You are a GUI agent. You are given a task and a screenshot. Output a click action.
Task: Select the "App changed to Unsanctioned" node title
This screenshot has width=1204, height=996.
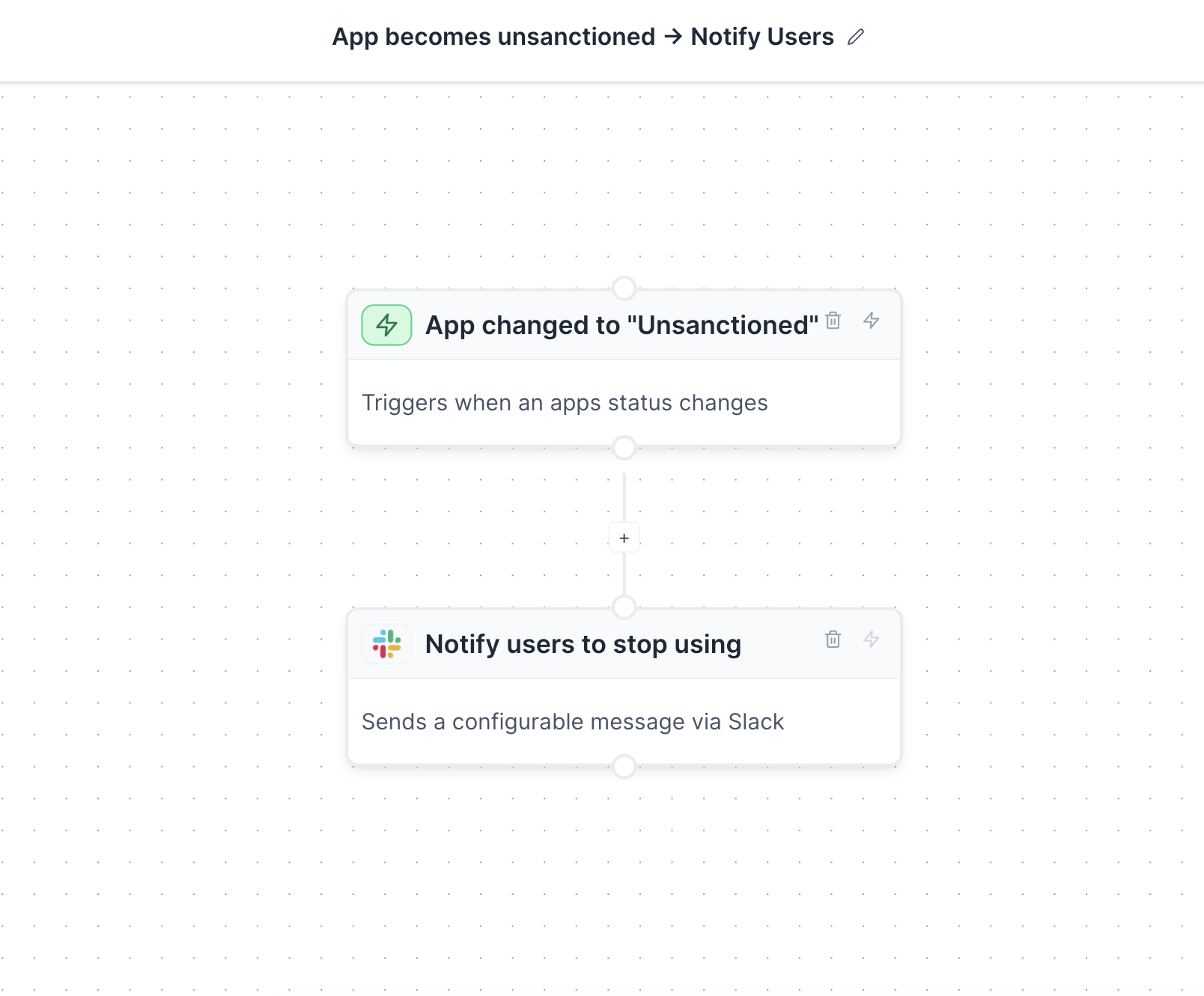click(x=621, y=325)
